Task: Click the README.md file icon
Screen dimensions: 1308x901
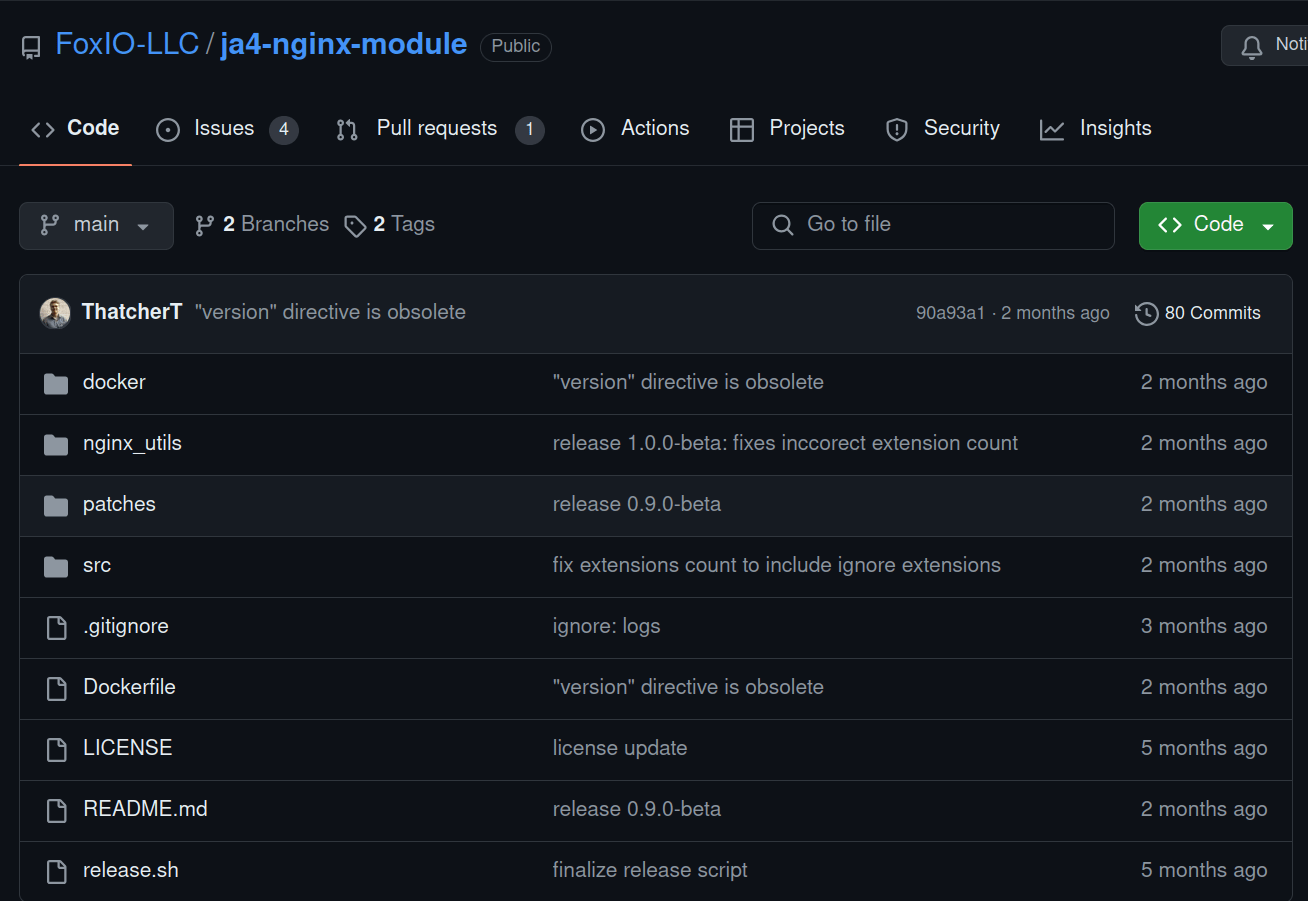Action: [x=56, y=810]
